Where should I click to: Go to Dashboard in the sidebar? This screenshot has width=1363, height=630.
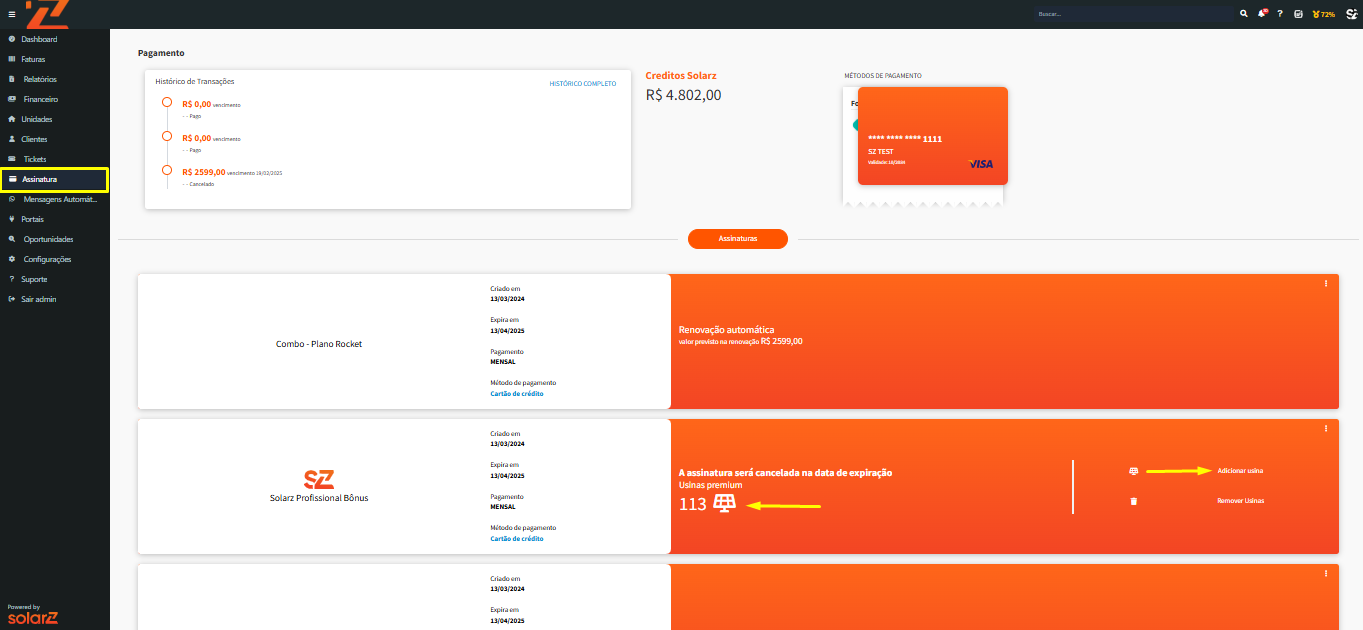[x=40, y=39]
